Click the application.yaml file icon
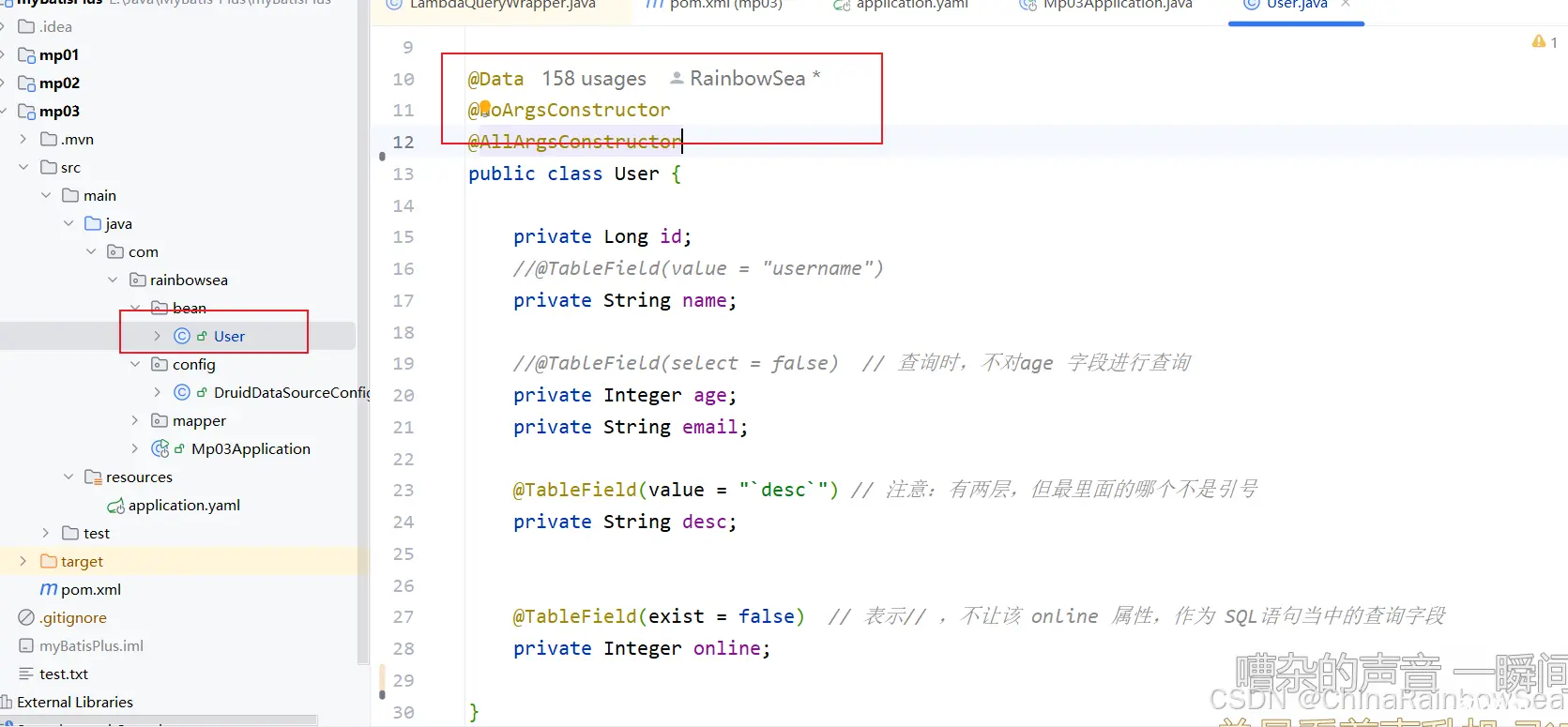The image size is (1568, 727). [x=115, y=506]
